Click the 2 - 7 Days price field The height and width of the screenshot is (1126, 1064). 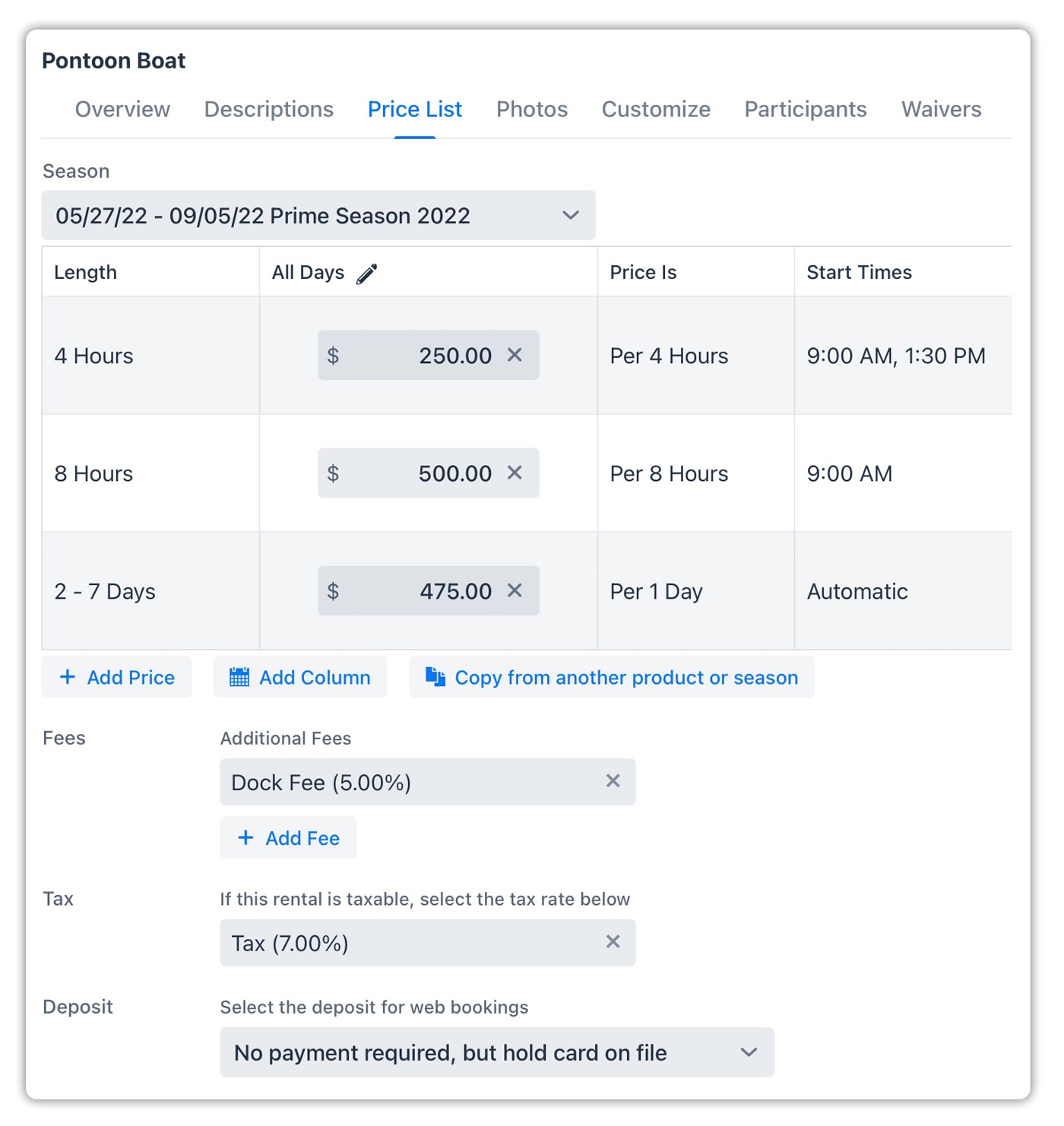coord(429,590)
